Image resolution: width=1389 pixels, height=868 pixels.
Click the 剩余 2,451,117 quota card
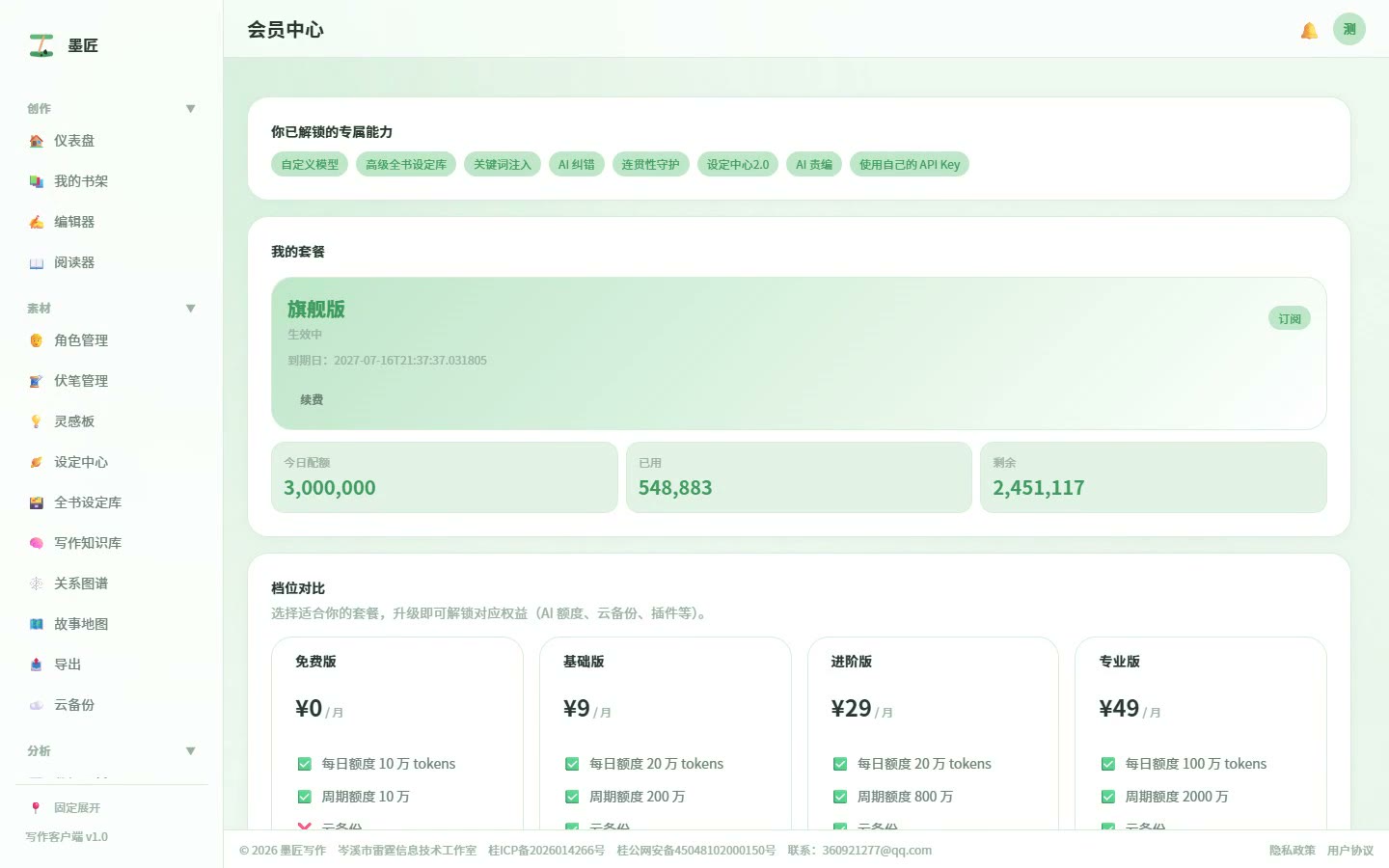(1154, 477)
